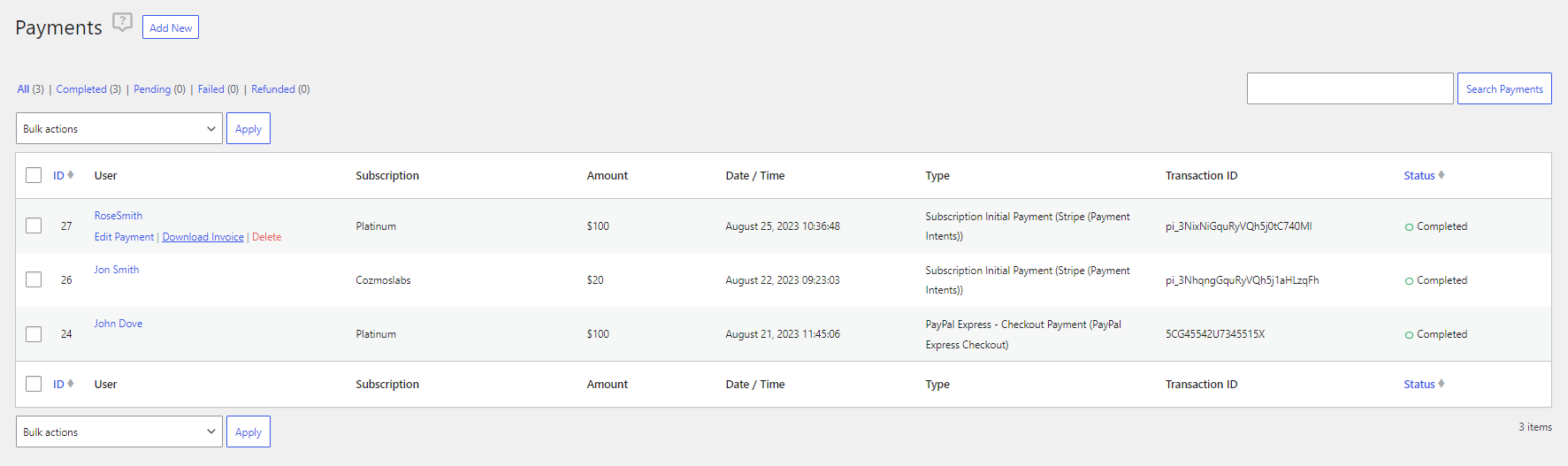Screen dimensions: 1568x466
Task: Open the top Bulk actions dropdown
Action: point(119,128)
